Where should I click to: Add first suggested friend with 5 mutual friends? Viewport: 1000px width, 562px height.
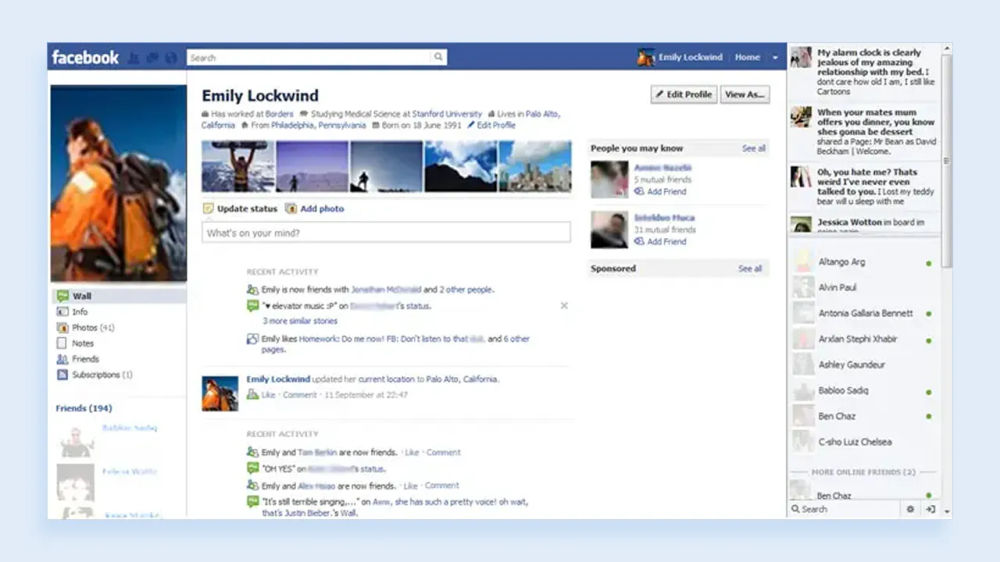(660, 191)
